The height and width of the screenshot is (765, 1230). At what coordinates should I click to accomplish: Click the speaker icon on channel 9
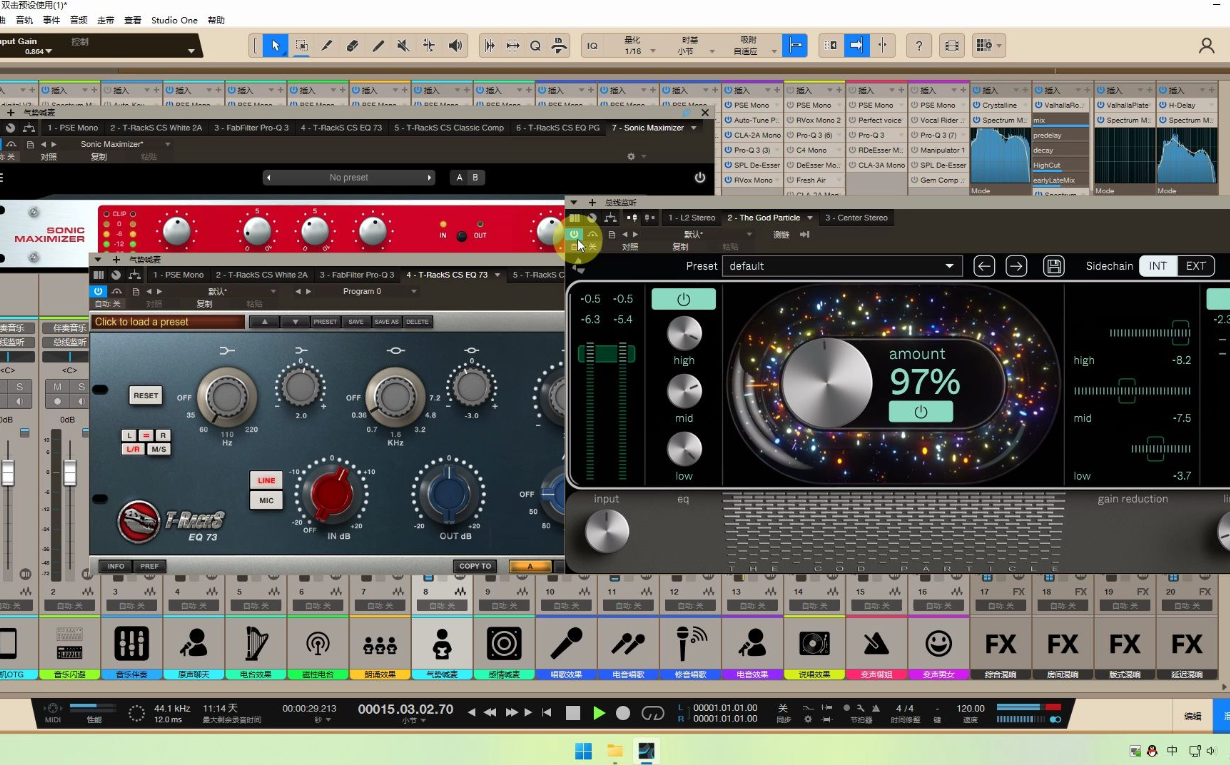tap(504, 642)
